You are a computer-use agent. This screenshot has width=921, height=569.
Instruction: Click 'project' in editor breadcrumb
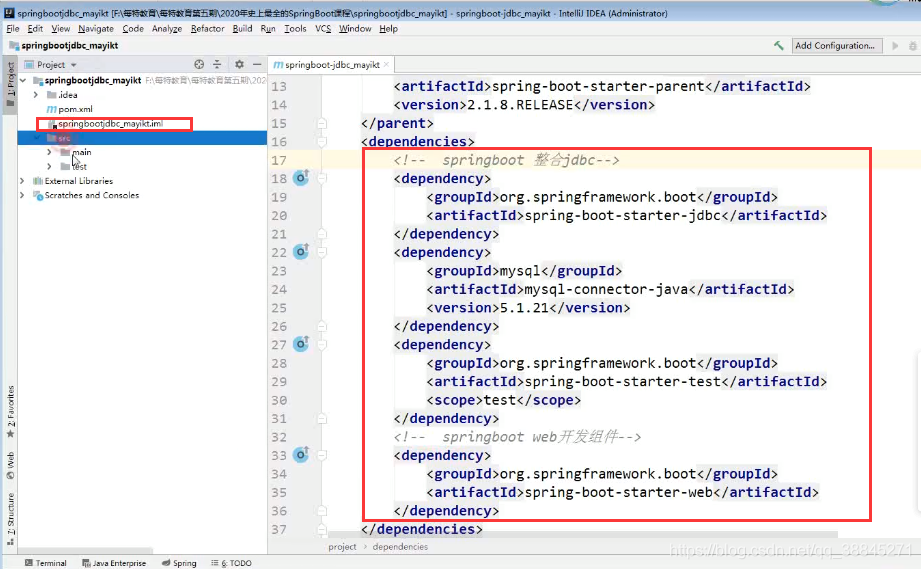click(342, 547)
